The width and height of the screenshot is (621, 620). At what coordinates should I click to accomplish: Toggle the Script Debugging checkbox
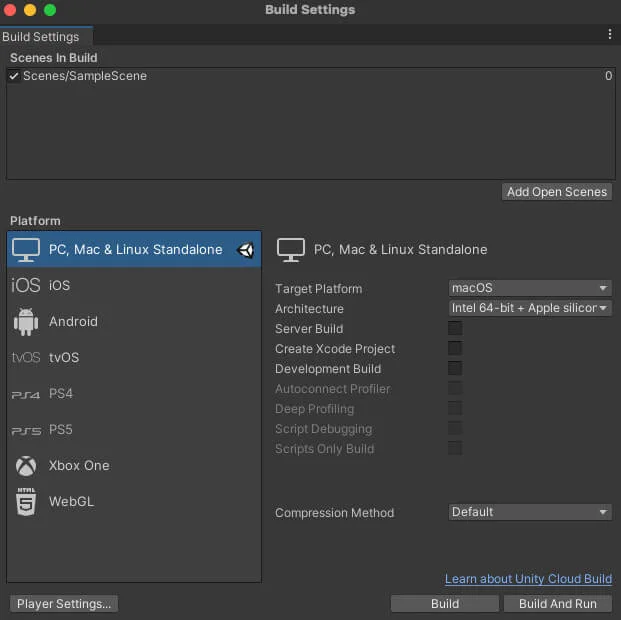pyautogui.click(x=455, y=428)
